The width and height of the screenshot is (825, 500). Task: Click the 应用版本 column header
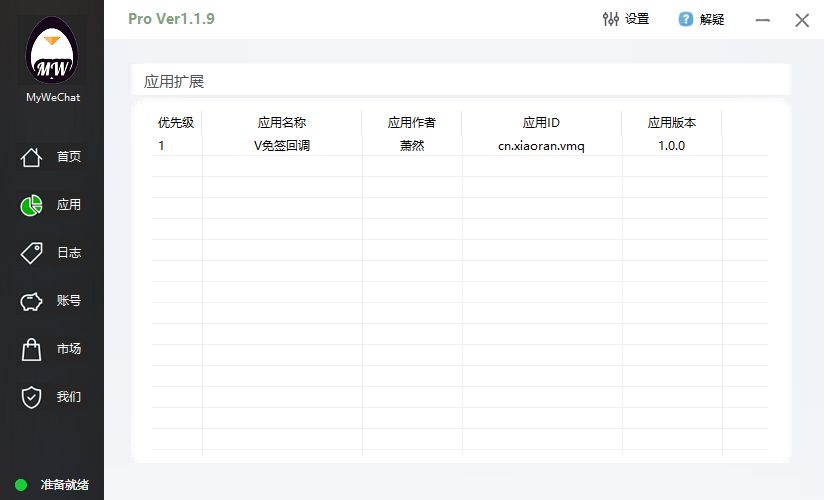point(671,123)
